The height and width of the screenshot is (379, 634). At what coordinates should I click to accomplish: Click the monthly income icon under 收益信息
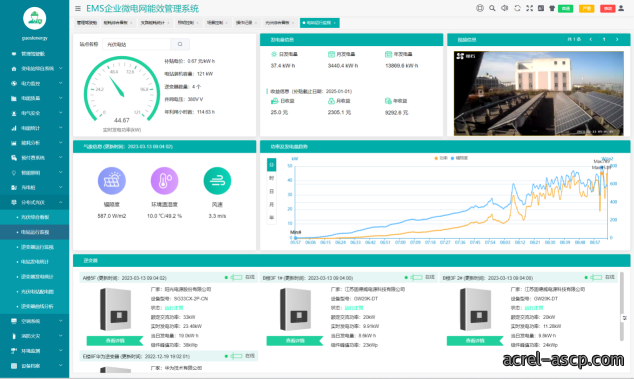point(331,101)
